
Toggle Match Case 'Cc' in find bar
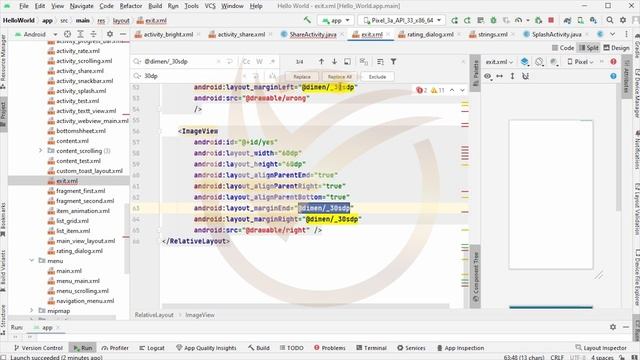(x=246, y=62)
